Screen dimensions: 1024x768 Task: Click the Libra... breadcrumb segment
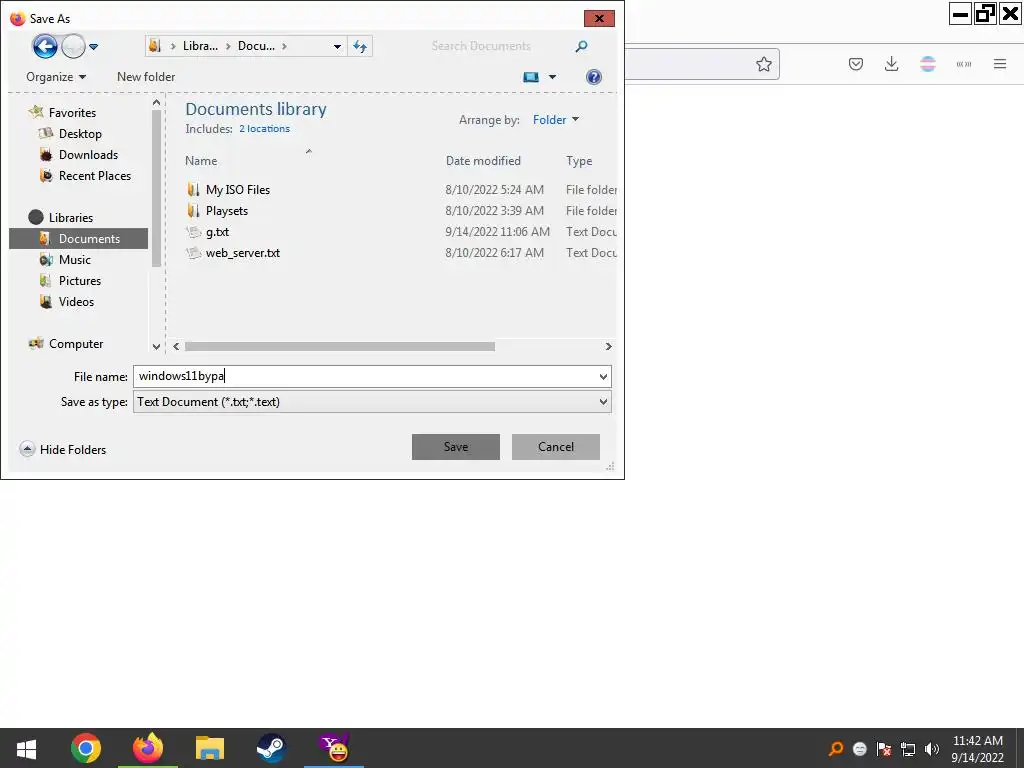coord(200,46)
